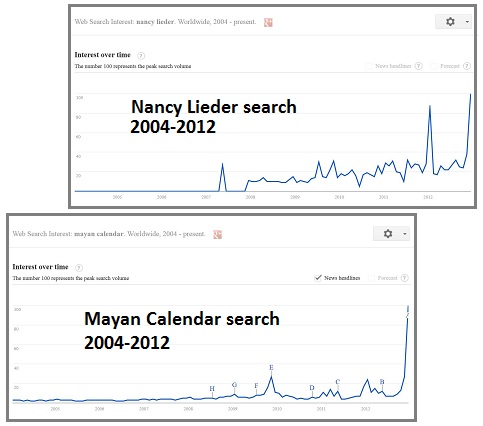Viewport: 483px width, 426px height.
Task: Enable Forecast checkbox in Mayan calendar chart
Action: [371, 278]
